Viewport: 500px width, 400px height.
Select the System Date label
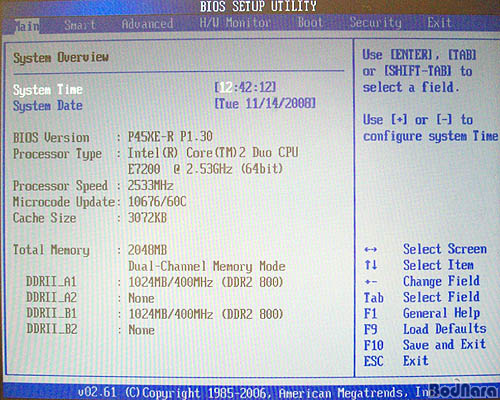48,106
